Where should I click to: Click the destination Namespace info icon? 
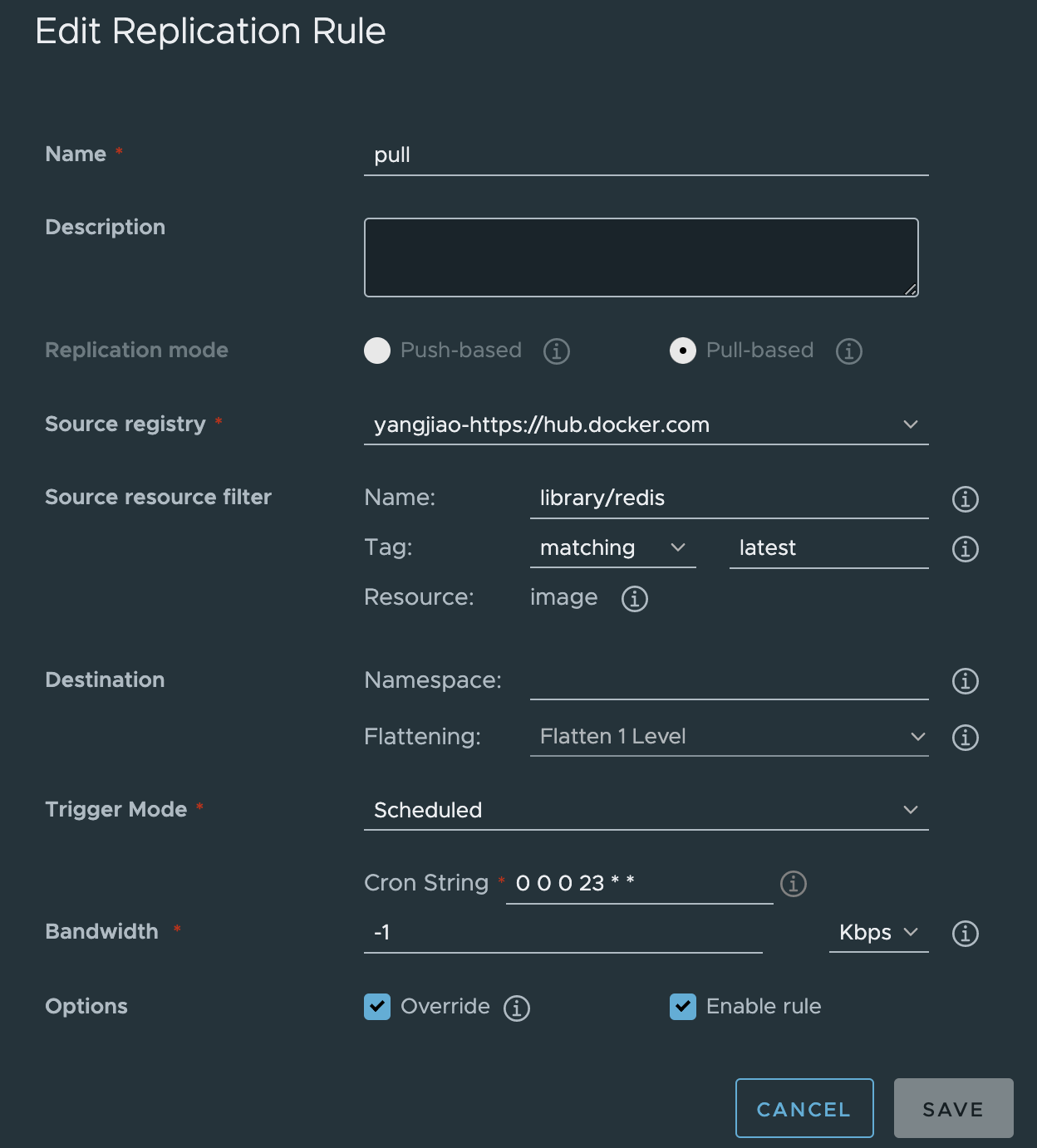(965, 681)
